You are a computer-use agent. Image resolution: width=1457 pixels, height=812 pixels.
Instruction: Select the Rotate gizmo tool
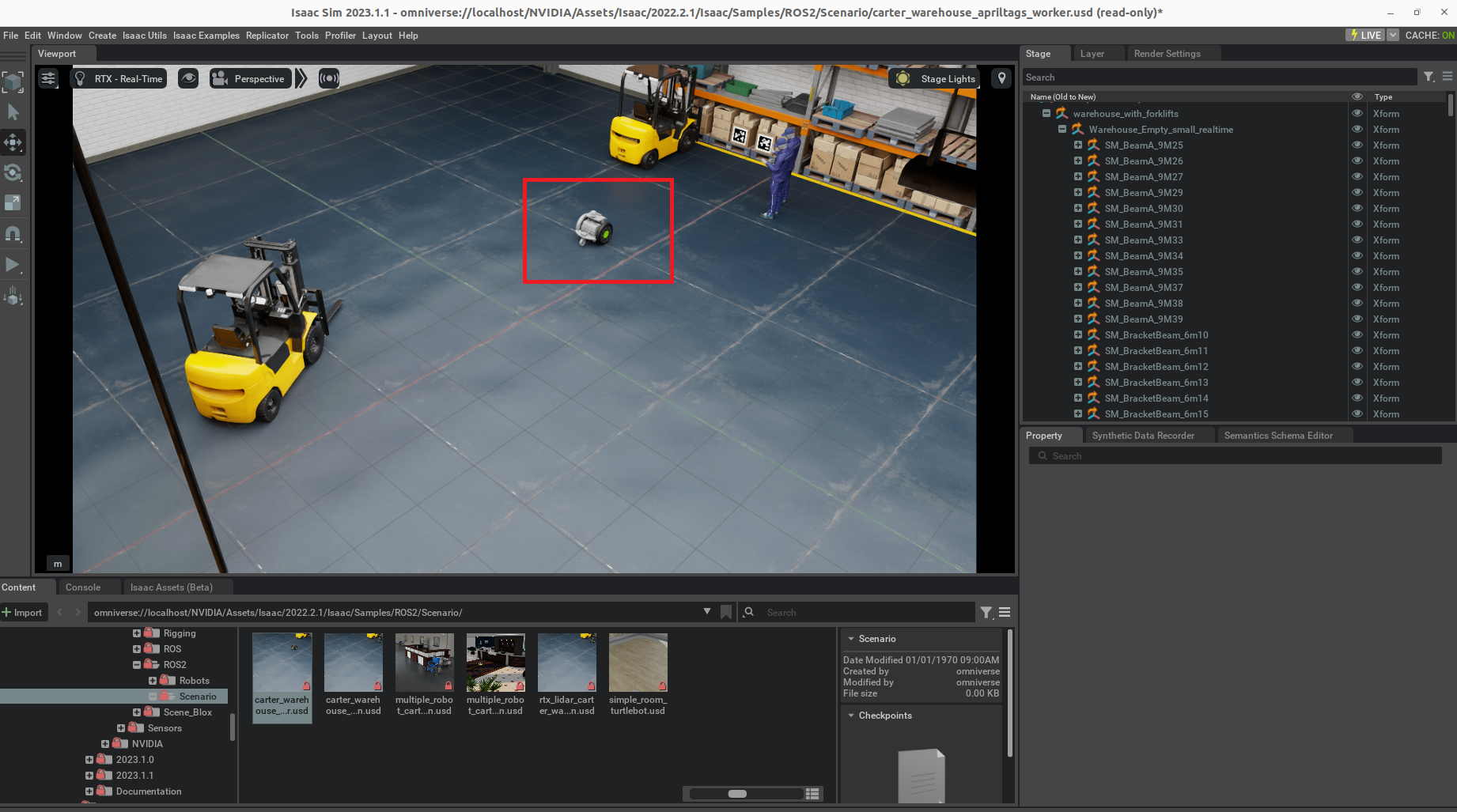13,172
